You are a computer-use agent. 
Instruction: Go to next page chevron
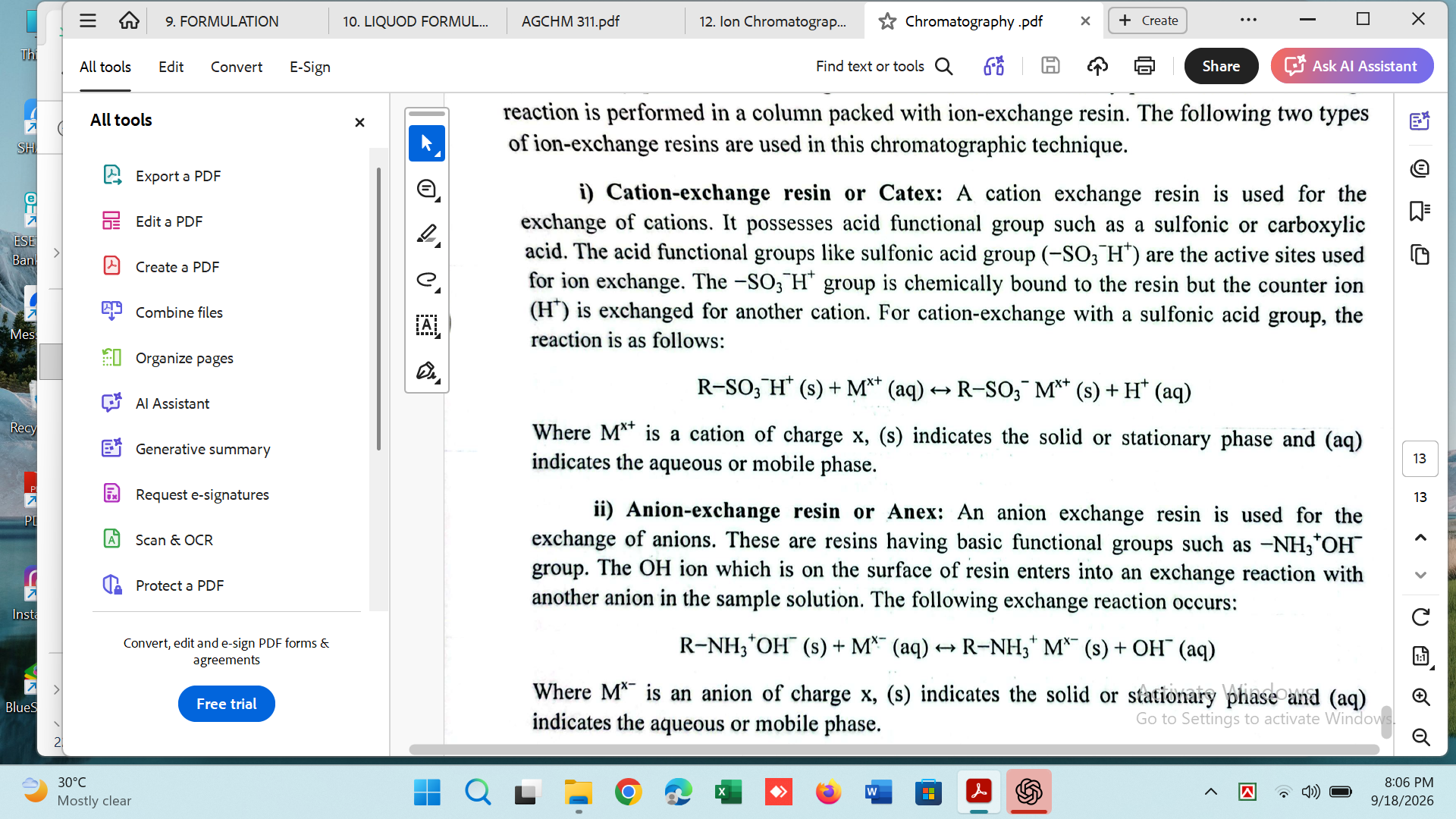[1420, 576]
